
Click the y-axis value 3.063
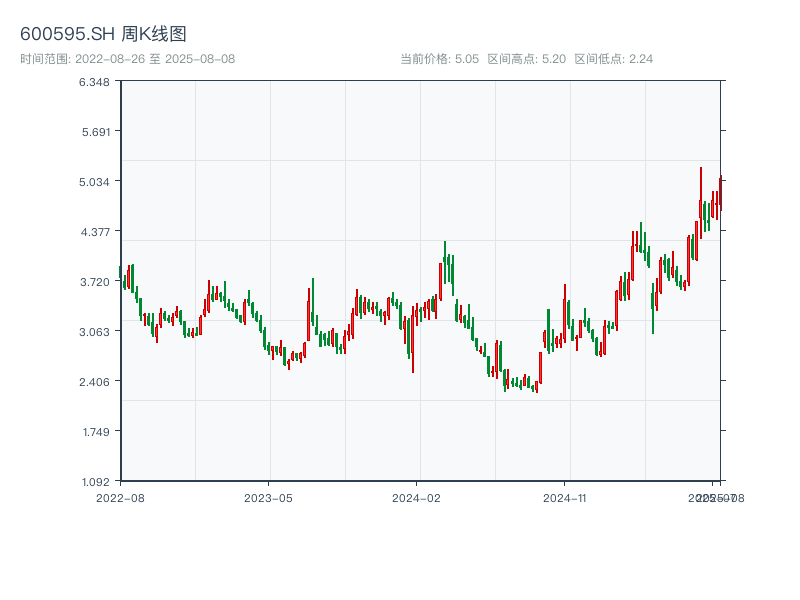[94, 332]
